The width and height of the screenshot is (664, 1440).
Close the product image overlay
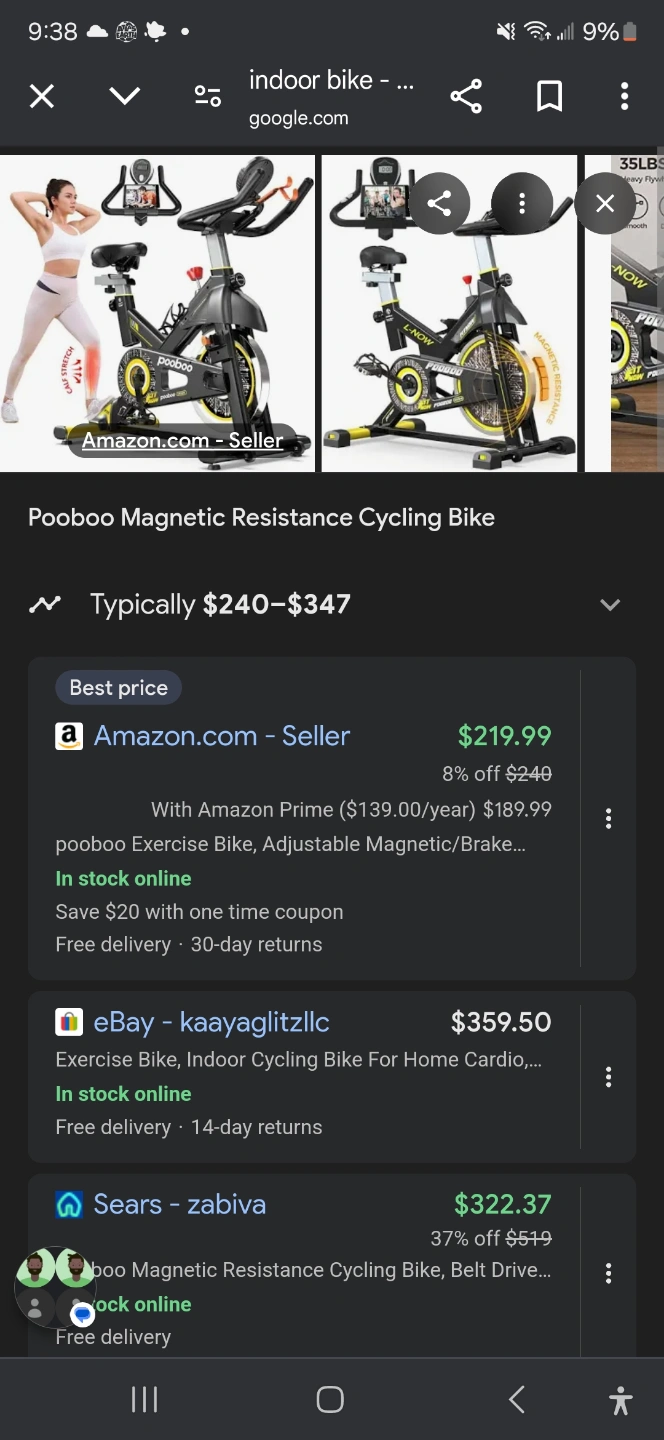click(x=605, y=204)
